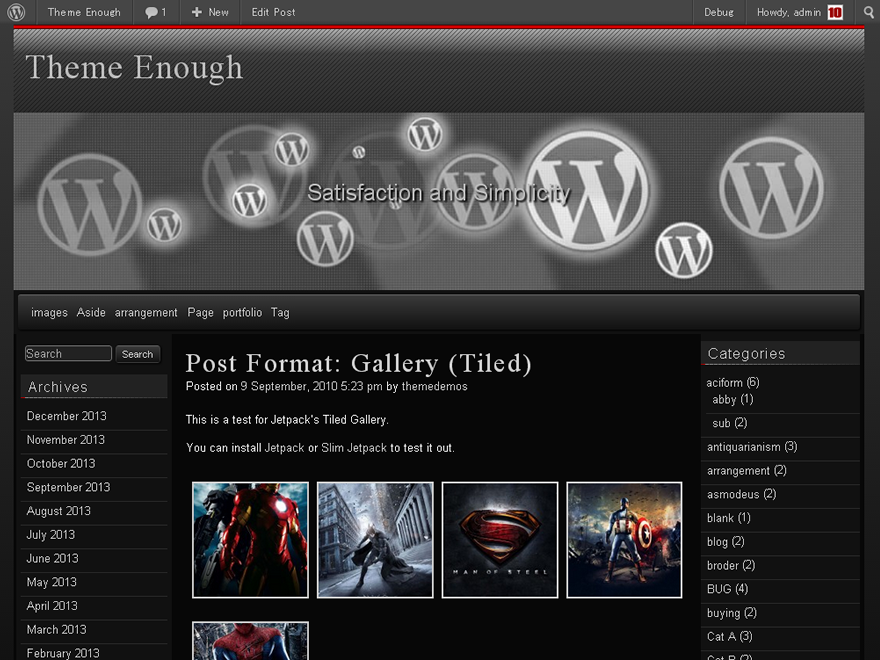
Task: Select "Tag" from the navigation menu
Action: tap(280, 312)
